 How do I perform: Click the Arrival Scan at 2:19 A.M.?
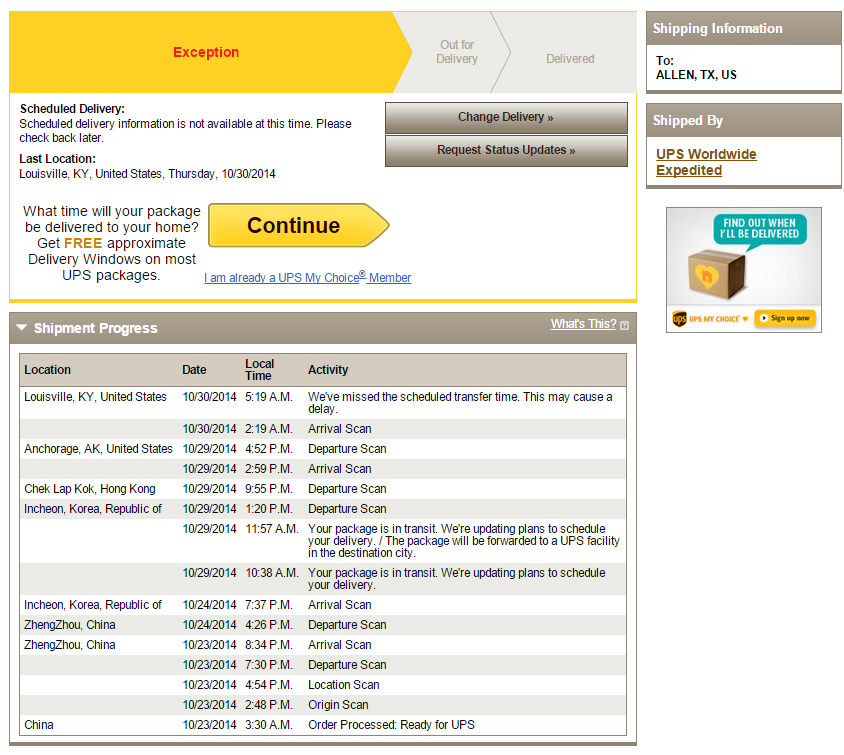coord(340,429)
